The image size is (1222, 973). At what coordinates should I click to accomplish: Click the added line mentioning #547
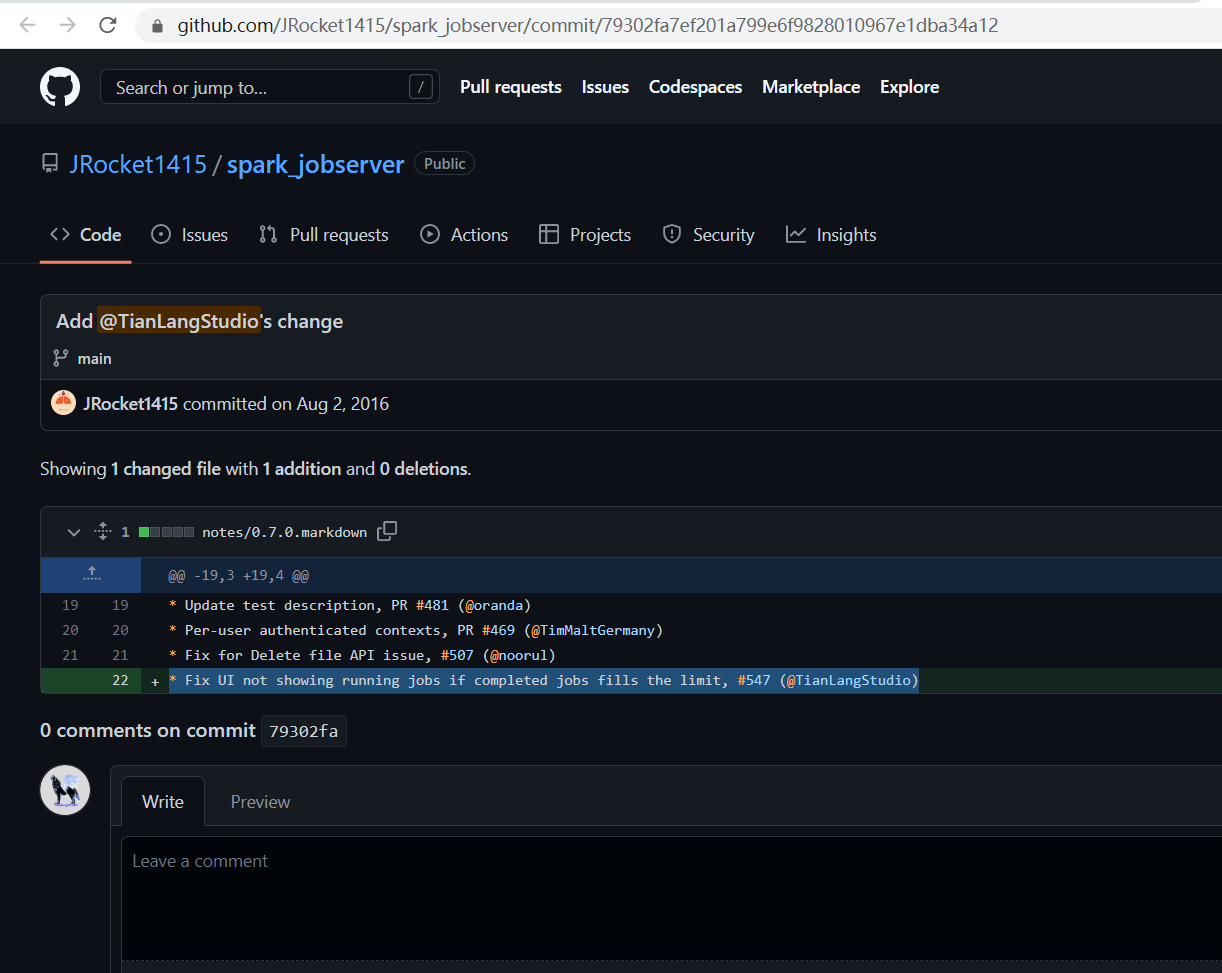(543, 680)
